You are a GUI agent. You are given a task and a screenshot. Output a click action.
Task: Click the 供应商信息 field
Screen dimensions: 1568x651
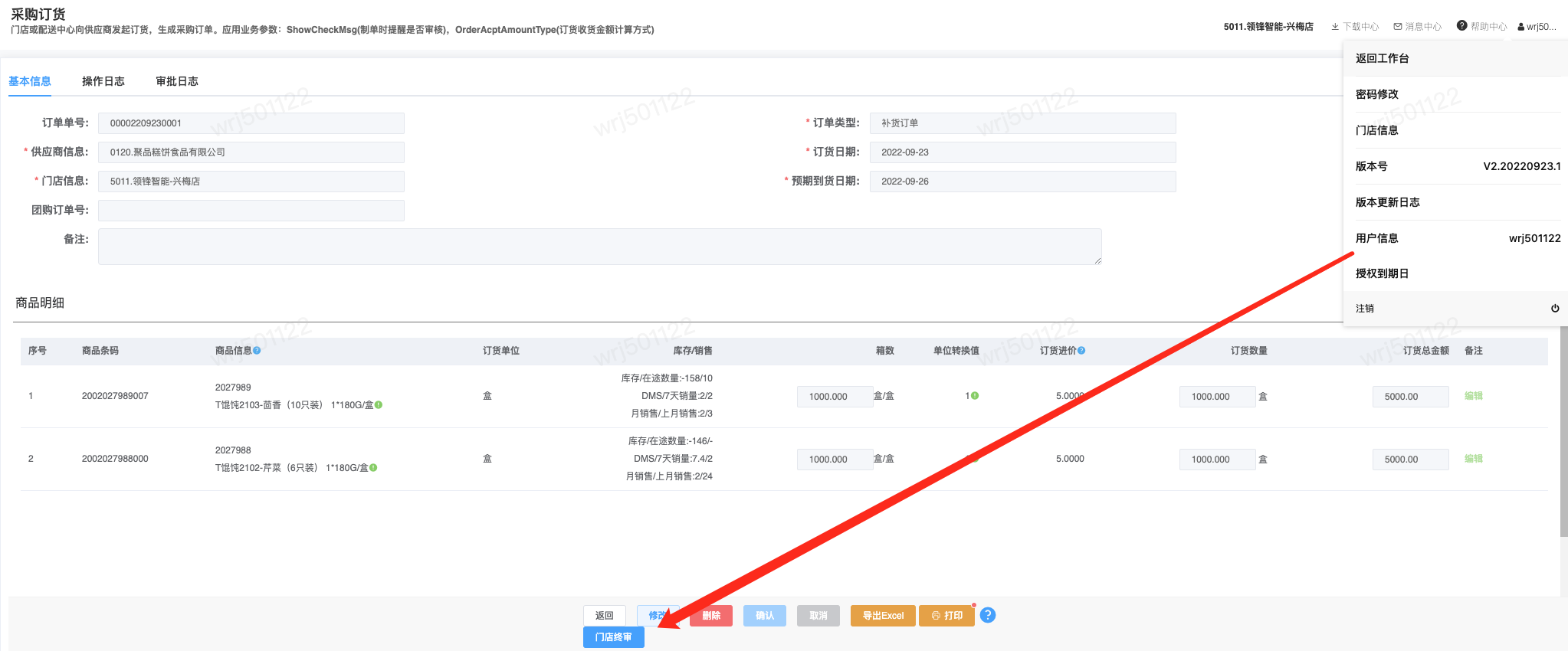(x=251, y=152)
